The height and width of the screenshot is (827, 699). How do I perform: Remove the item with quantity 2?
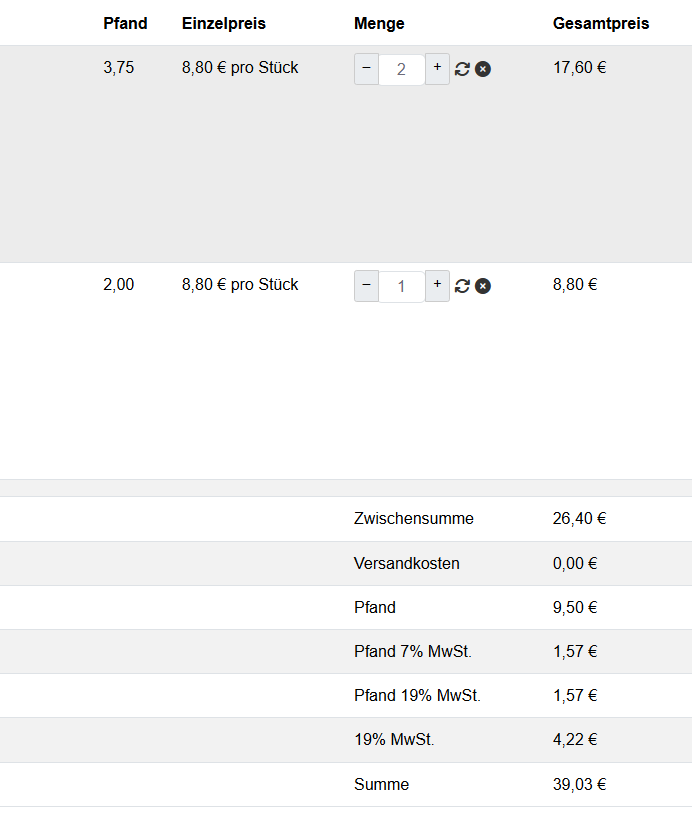pyautogui.click(x=483, y=69)
